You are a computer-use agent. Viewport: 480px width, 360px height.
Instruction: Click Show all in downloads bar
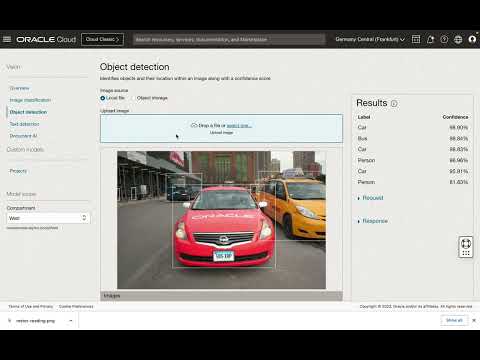click(x=454, y=320)
